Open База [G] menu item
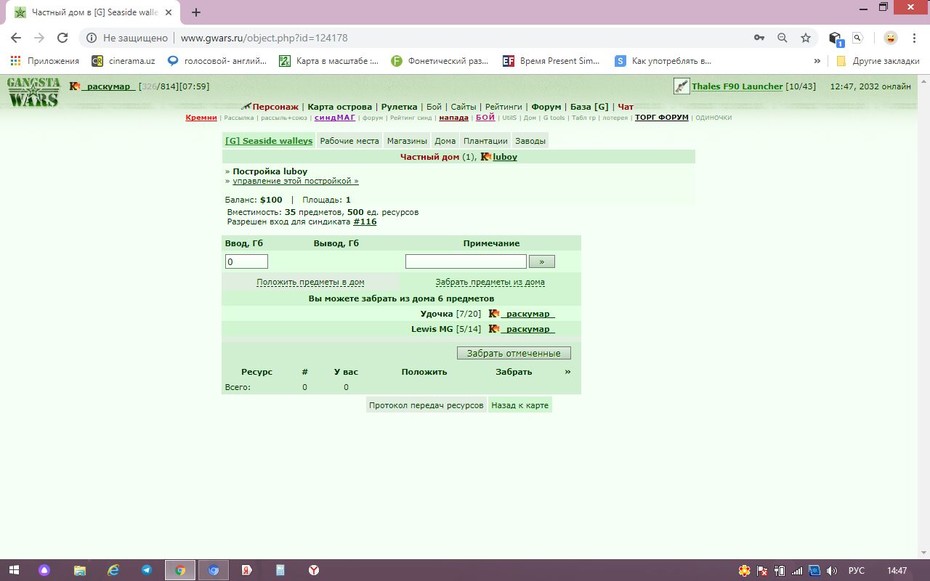Image resolution: width=930 pixels, height=581 pixels. click(590, 107)
